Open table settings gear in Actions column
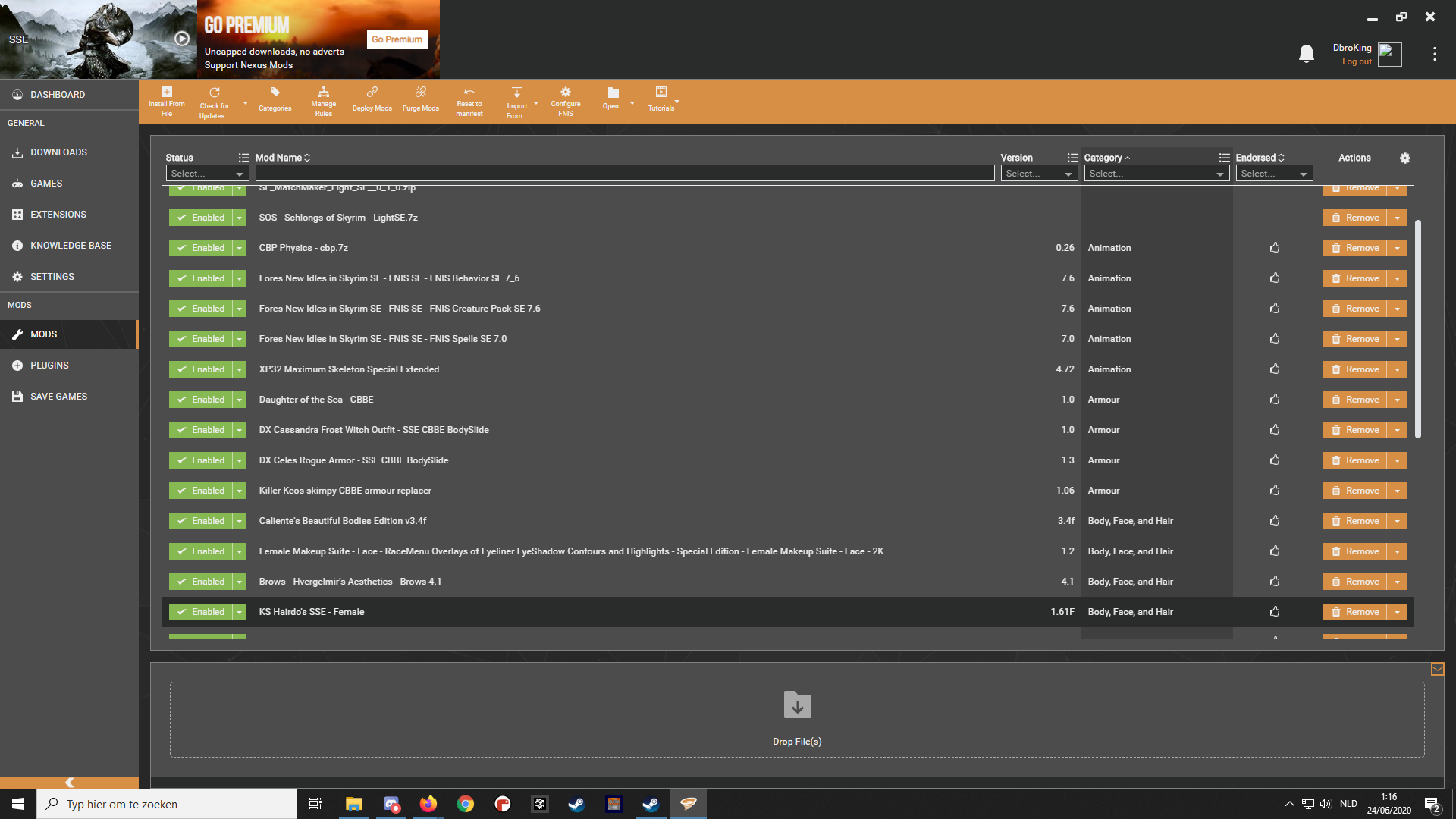The width and height of the screenshot is (1456, 819). point(1404,158)
